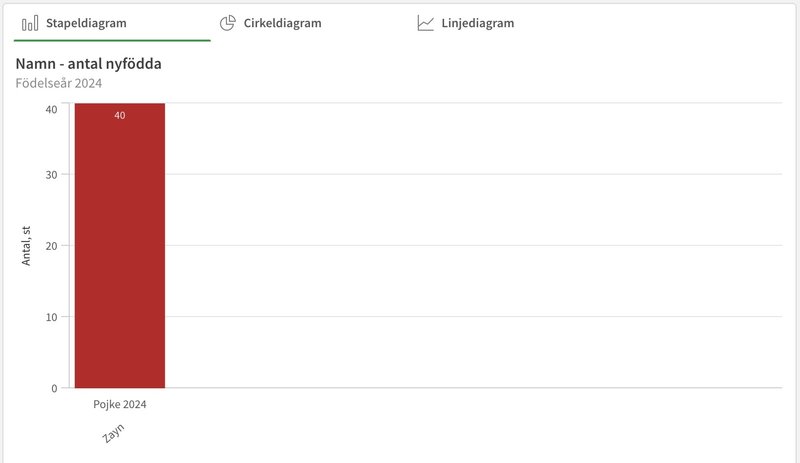This screenshot has height=463, width=800.
Task: Click the line chart icon beside Linjediagram
Action: pos(426,23)
